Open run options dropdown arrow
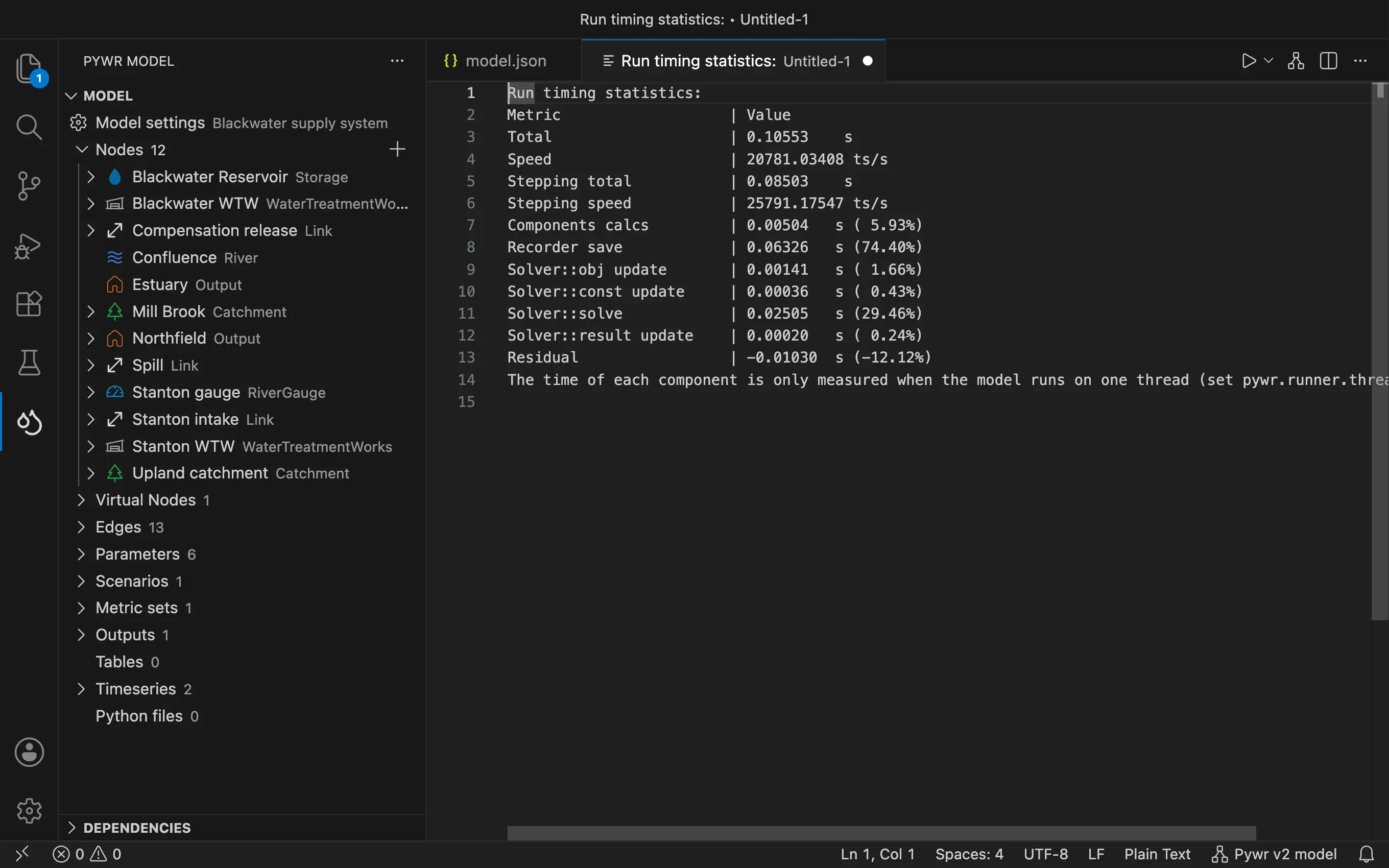The height and width of the screenshot is (868, 1389). (1269, 60)
